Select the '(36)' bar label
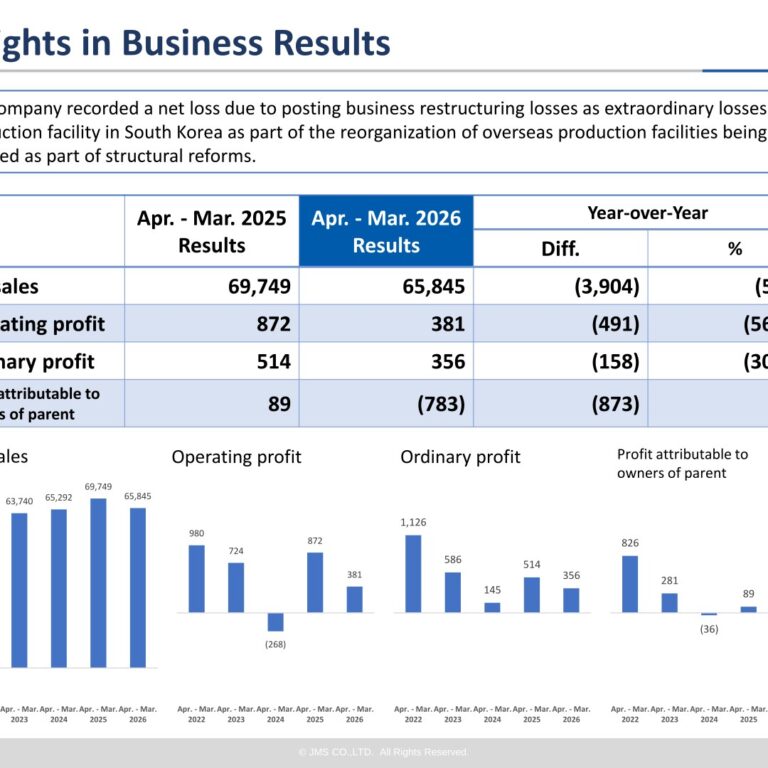The image size is (768, 768). click(x=709, y=629)
